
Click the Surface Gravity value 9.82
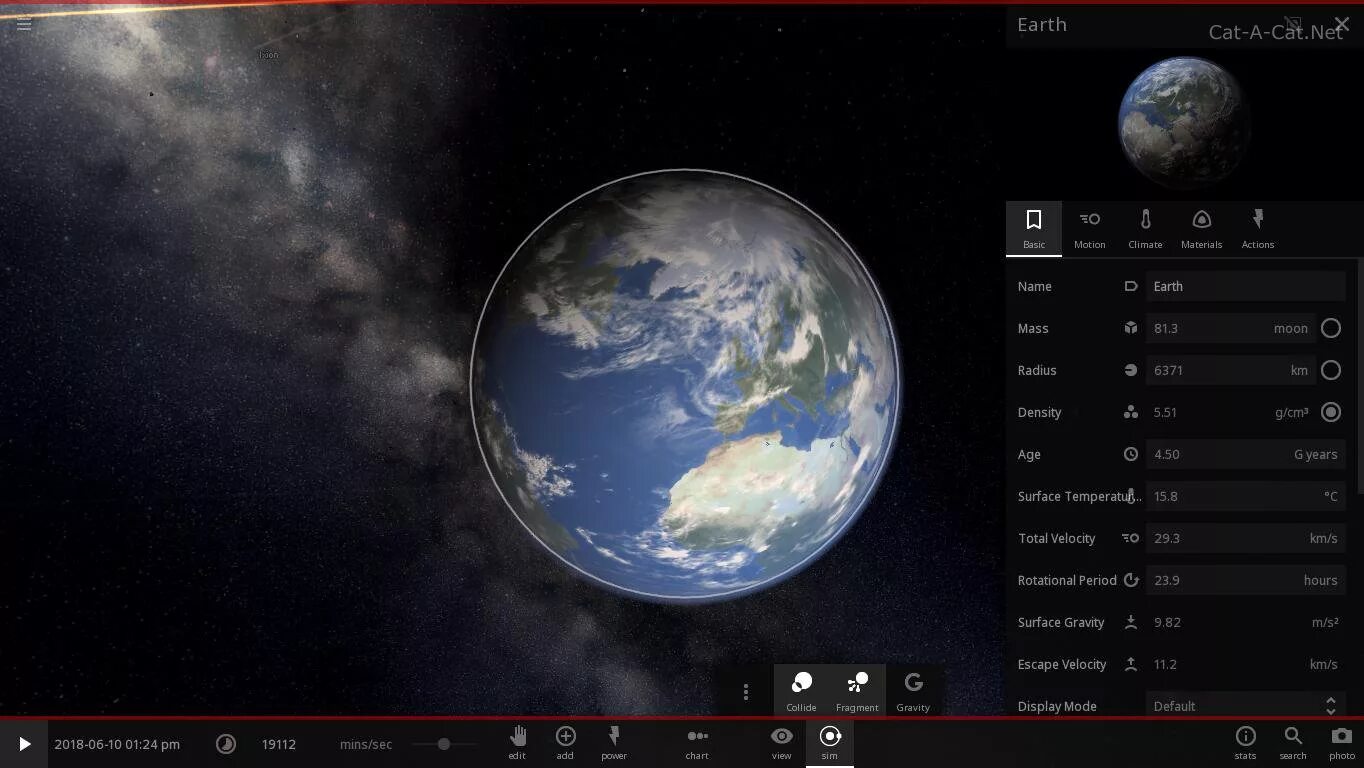pos(1167,622)
